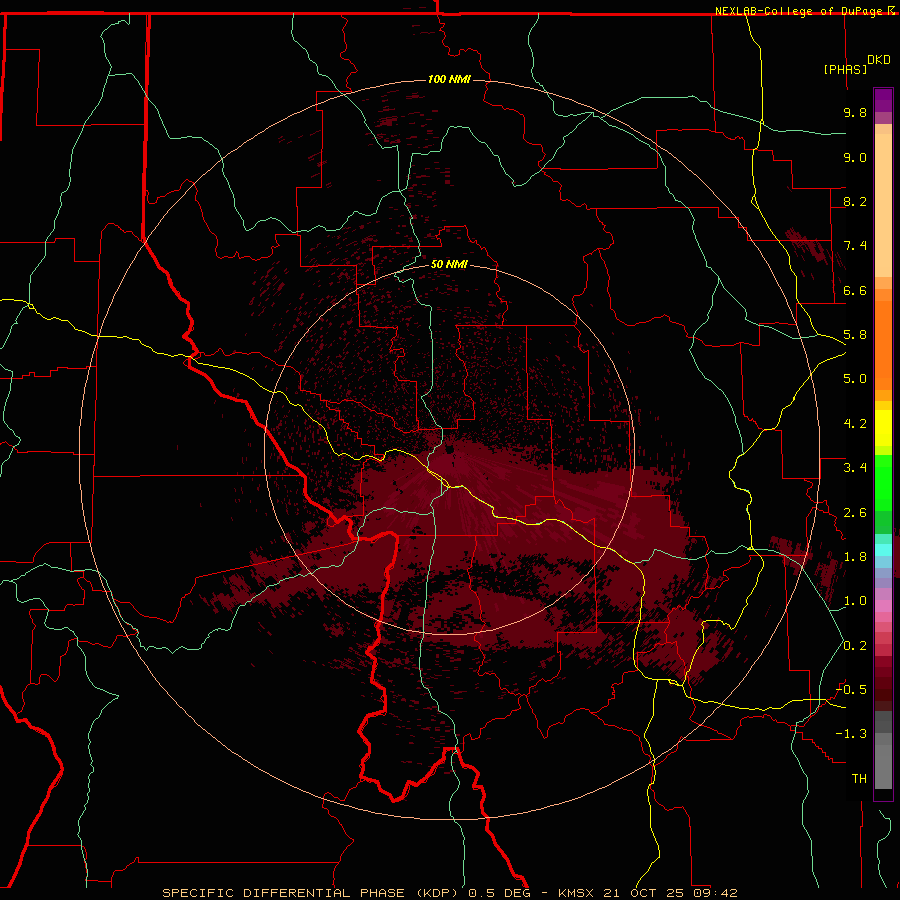Image resolution: width=900 pixels, height=900 pixels.
Task: Click the [PHAS] units label
Action: (845, 69)
